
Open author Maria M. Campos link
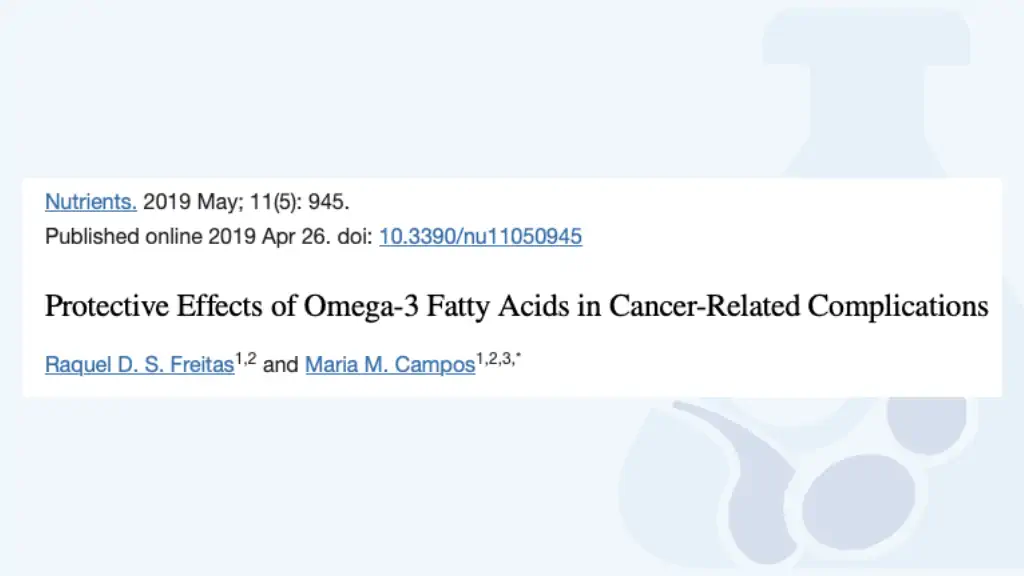point(390,364)
